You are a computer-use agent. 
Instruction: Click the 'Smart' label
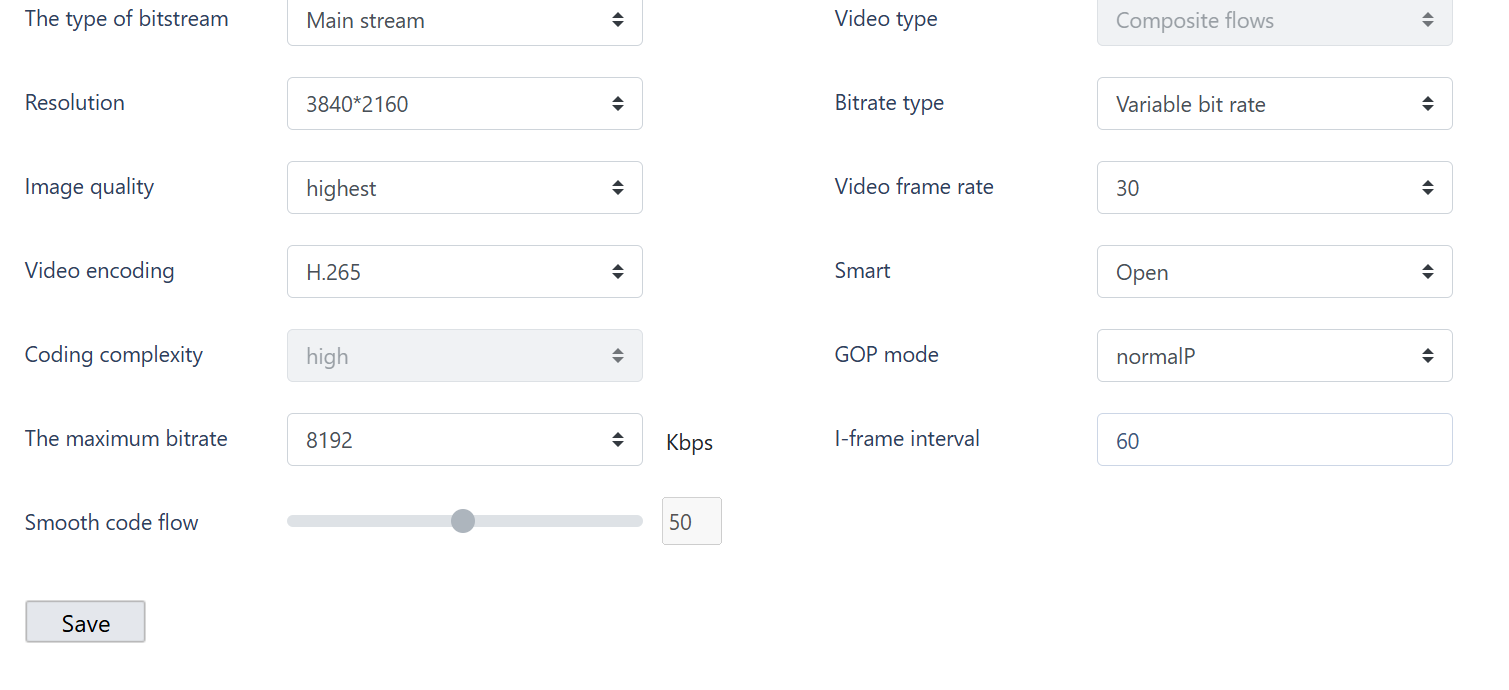click(x=862, y=270)
